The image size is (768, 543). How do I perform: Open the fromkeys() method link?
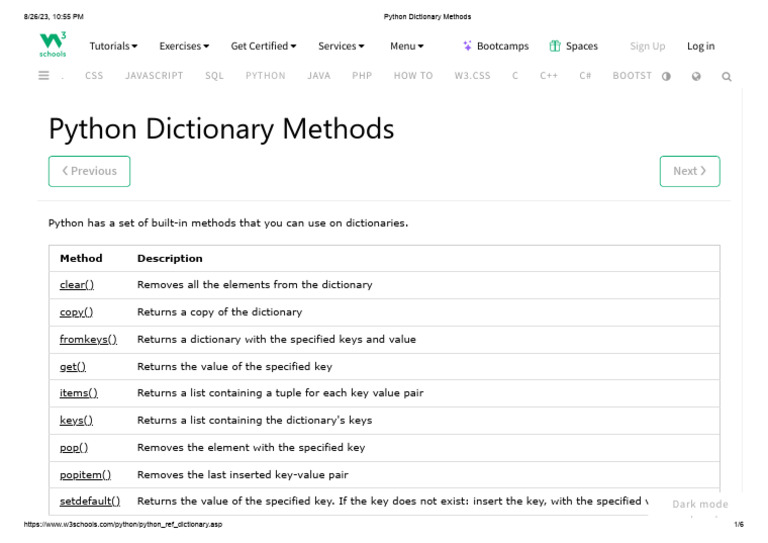click(x=88, y=339)
